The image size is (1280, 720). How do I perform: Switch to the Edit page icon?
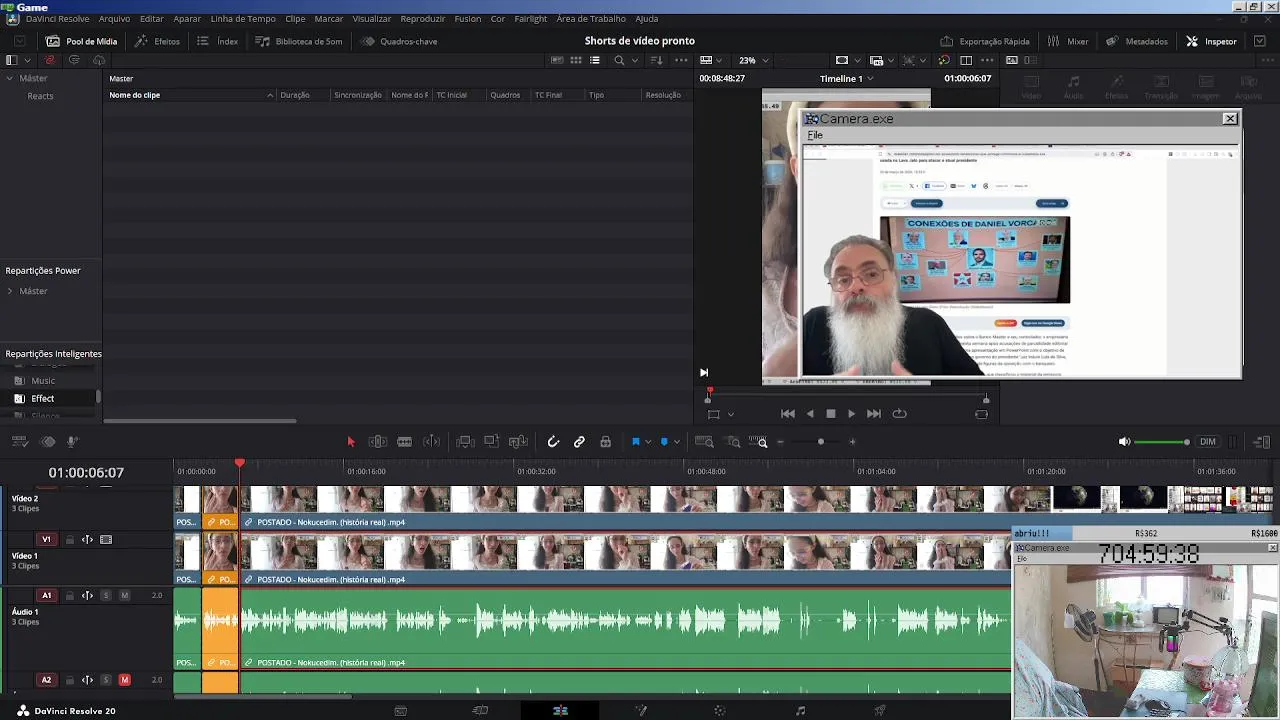560,711
